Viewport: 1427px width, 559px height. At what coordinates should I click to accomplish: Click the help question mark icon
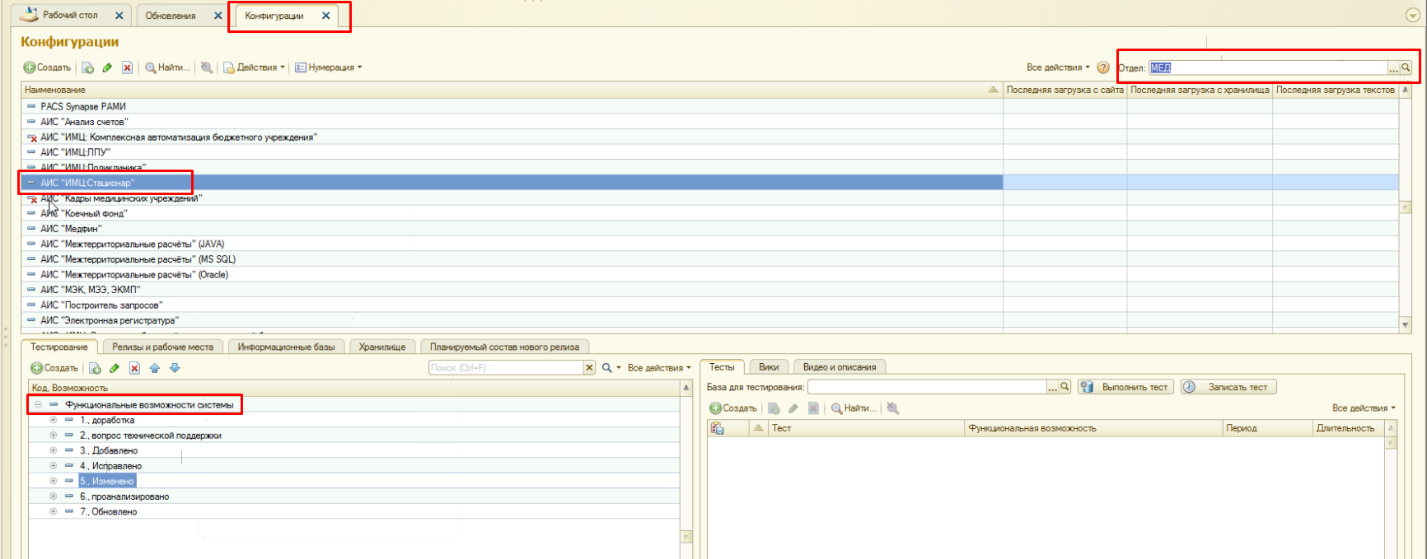1103,68
